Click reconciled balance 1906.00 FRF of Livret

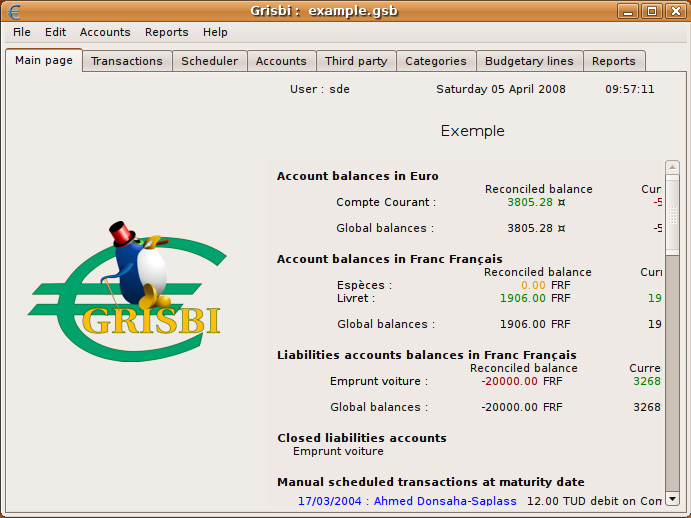pos(535,298)
